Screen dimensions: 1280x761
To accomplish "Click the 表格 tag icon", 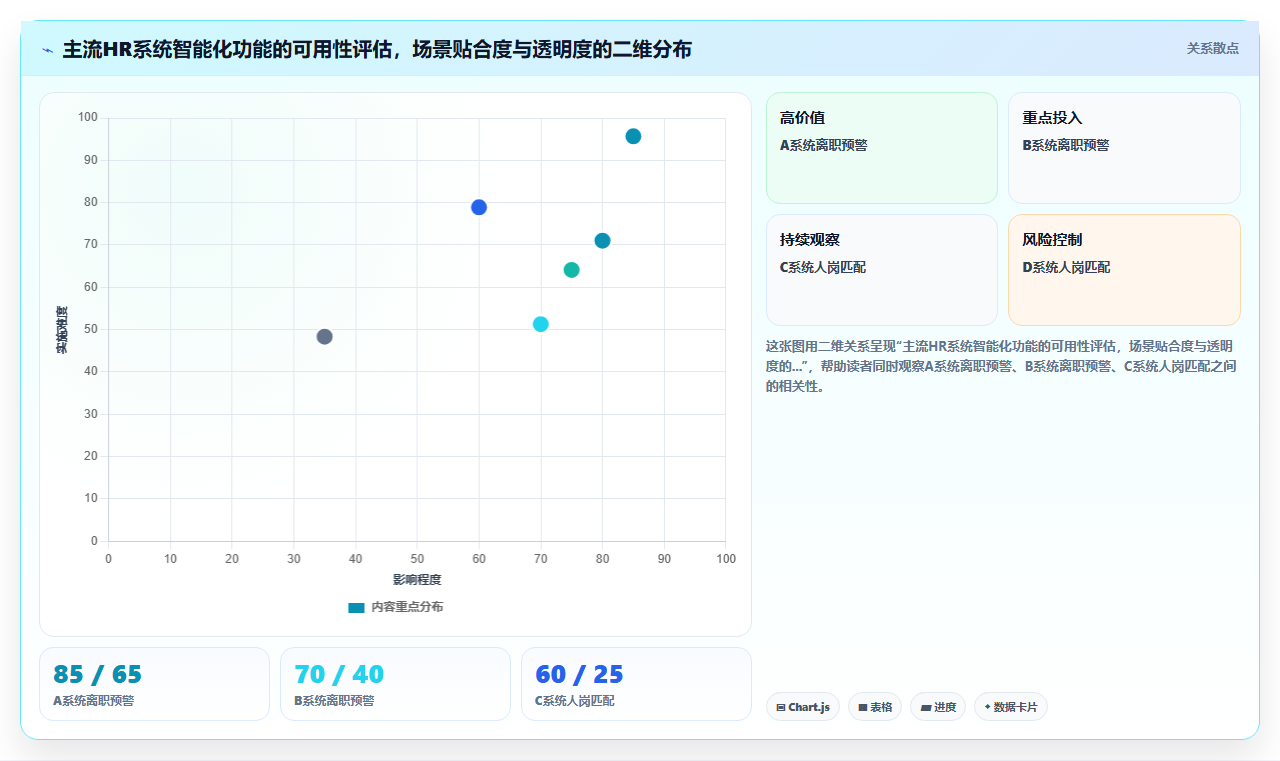I will tap(863, 708).
